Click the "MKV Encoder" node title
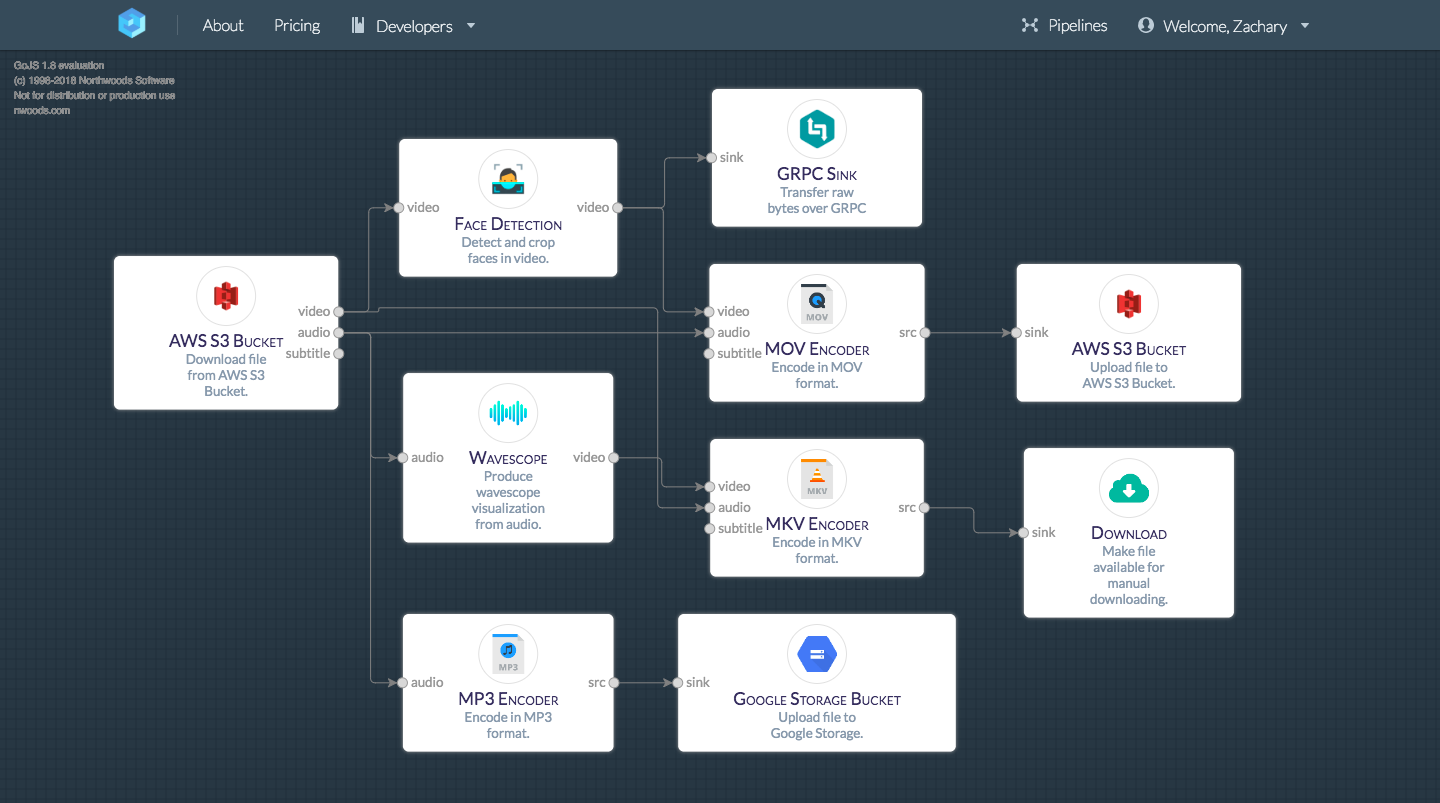The width and height of the screenshot is (1440, 803). [x=817, y=524]
